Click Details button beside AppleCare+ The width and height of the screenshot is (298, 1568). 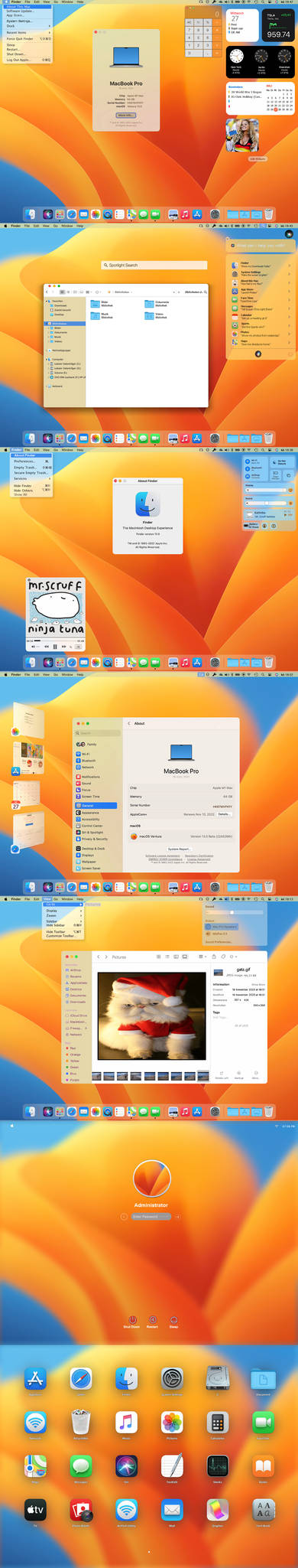click(224, 814)
